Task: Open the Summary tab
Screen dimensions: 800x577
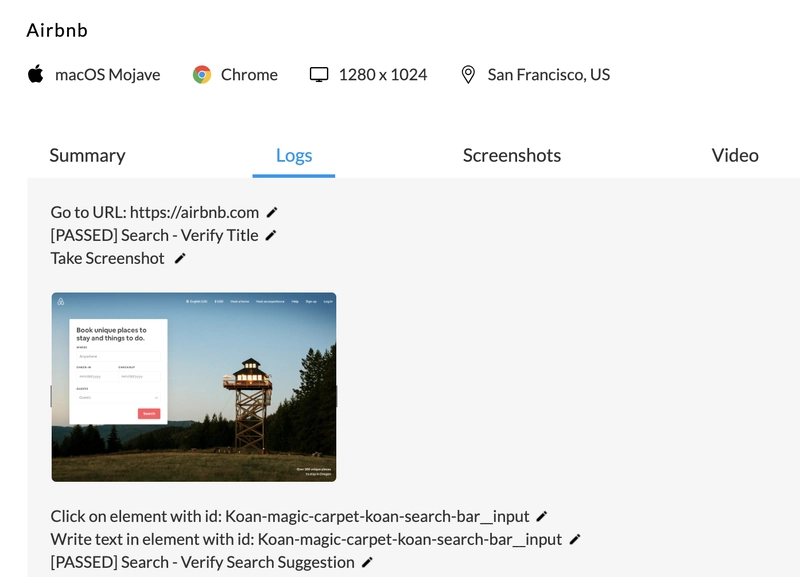Action: (x=87, y=156)
